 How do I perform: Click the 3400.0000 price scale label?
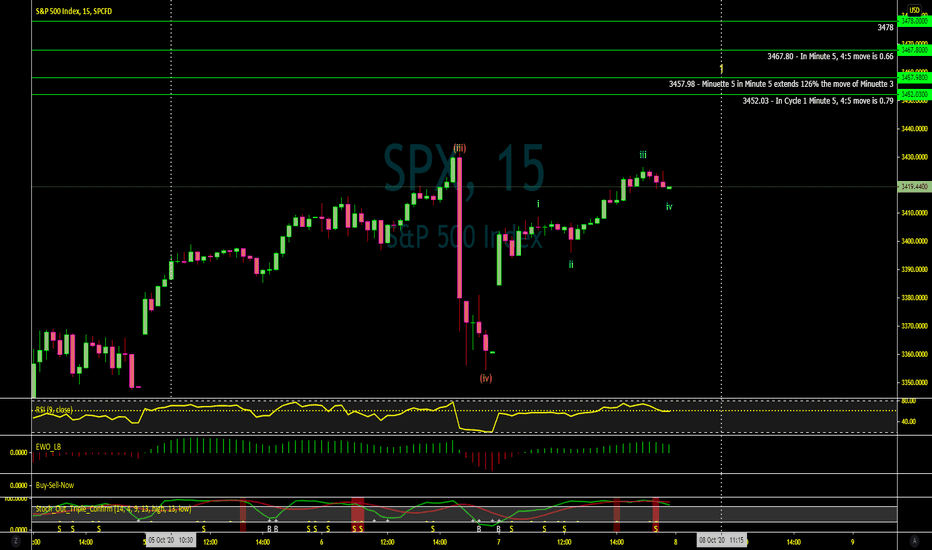(x=914, y=241)
